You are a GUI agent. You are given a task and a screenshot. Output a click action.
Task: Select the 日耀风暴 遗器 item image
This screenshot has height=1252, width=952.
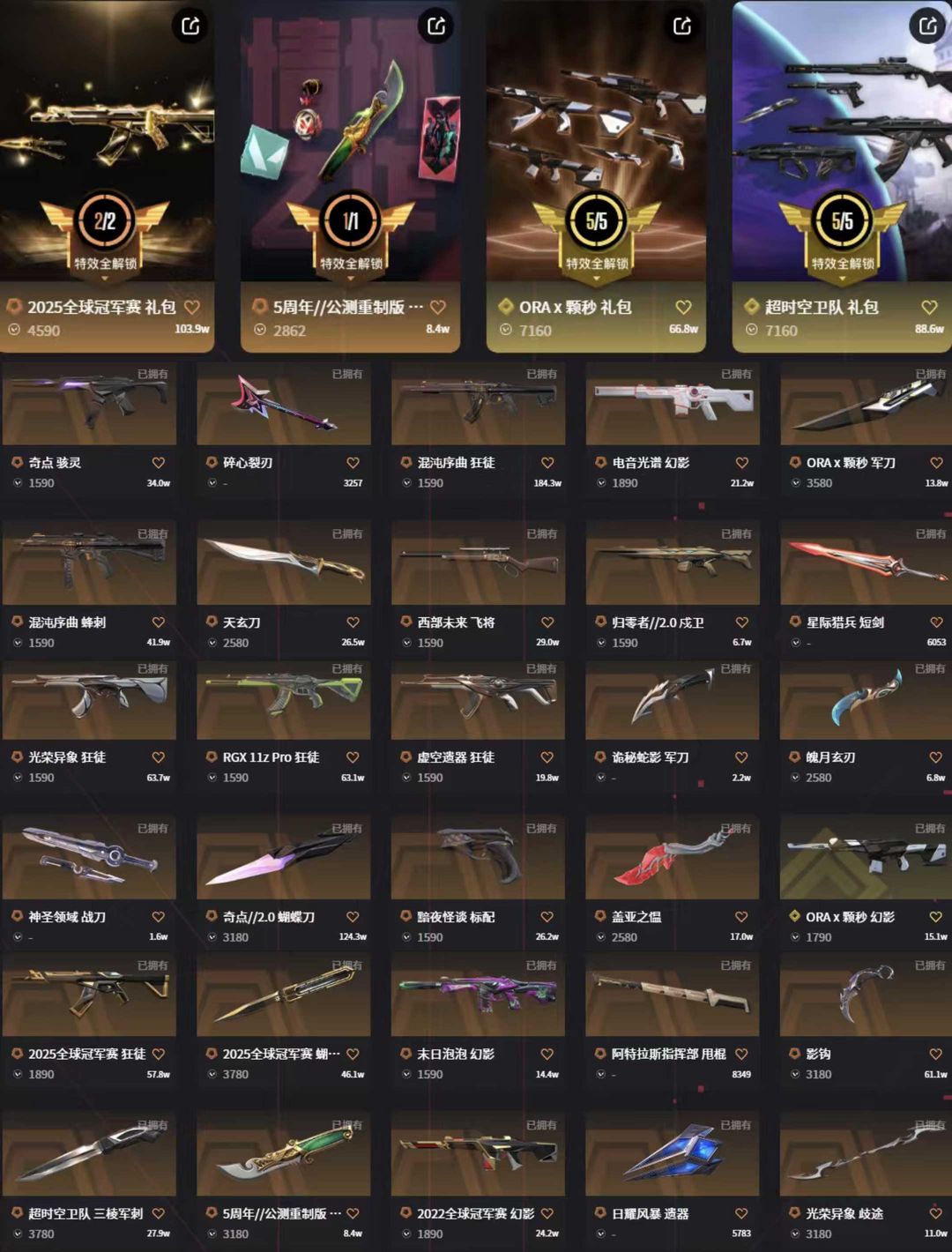coord(673,1155)
